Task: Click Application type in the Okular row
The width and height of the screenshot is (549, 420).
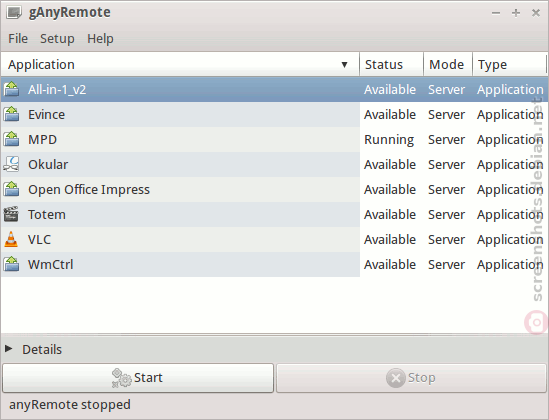Action: click(510, 165)
